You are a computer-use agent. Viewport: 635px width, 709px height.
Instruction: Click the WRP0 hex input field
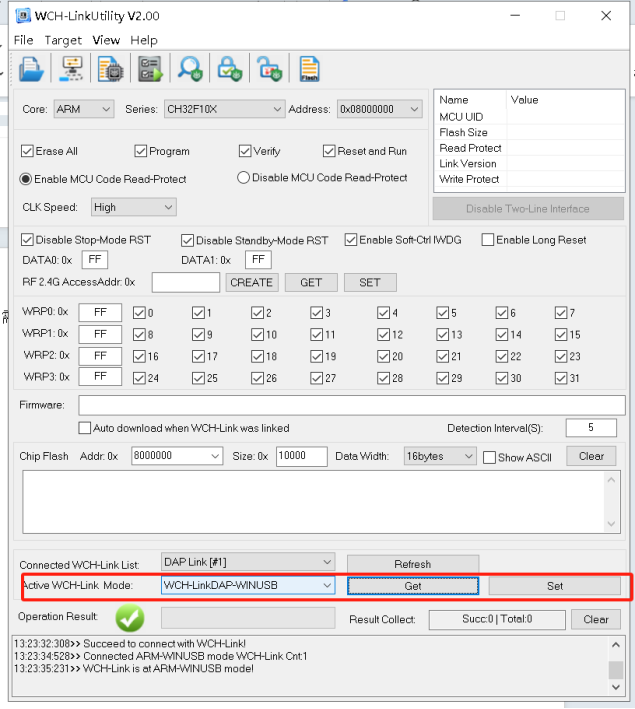100,312
